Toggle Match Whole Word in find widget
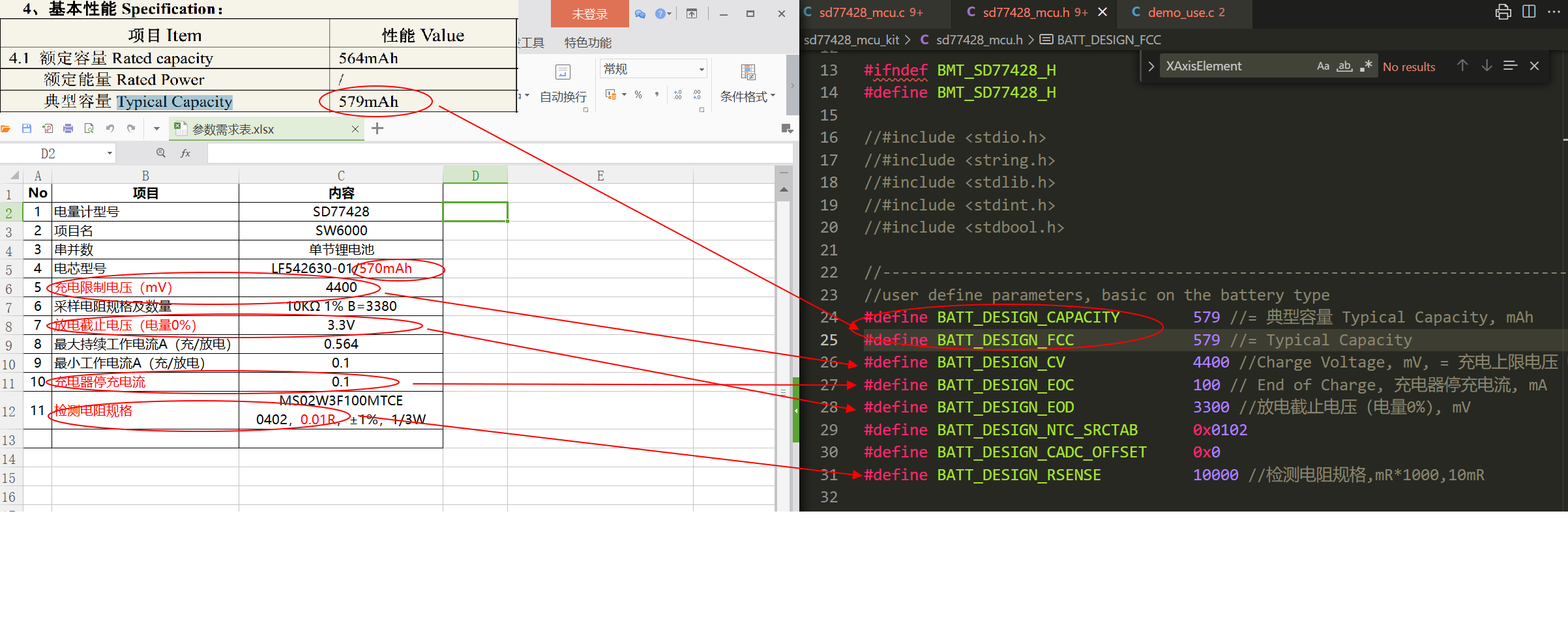Viewport: 1568px width, 621px height. pyautogui.click(x=1344, y=66)
